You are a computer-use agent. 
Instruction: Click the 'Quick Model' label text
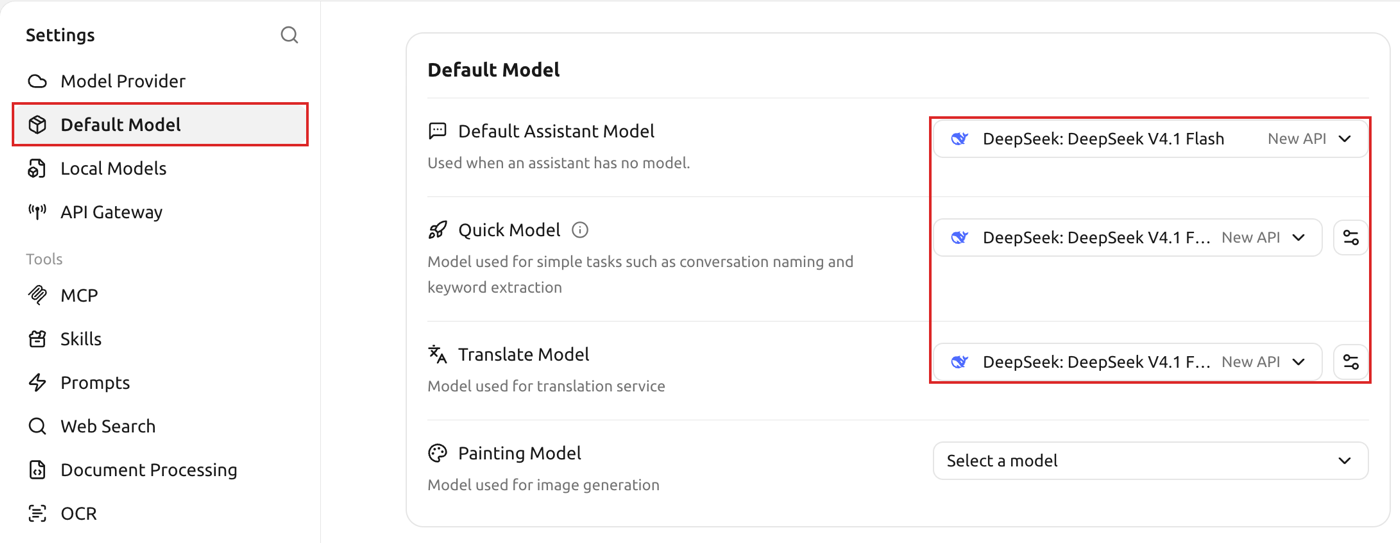pyautogui.click(x=509, y=230)
